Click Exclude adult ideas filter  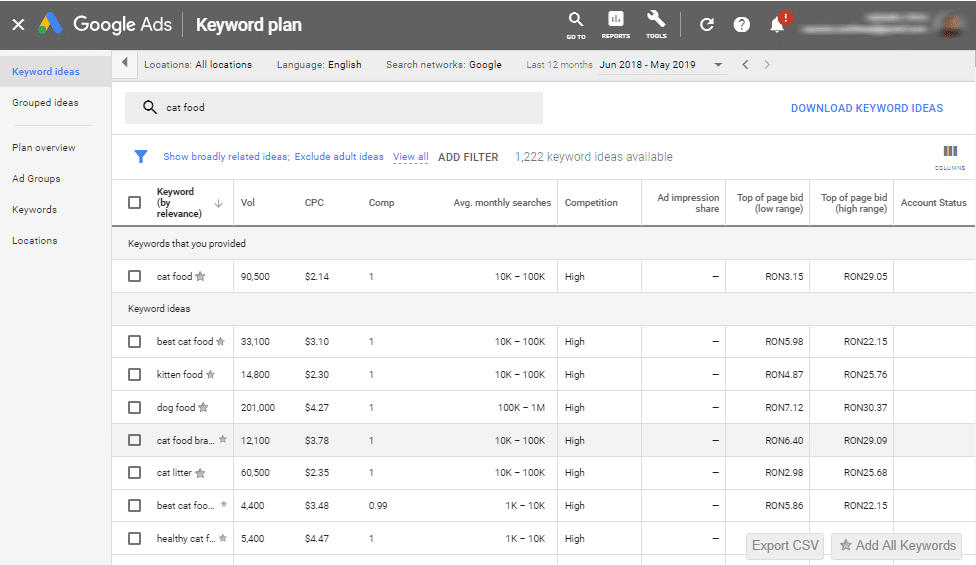(x=339, y=157)
